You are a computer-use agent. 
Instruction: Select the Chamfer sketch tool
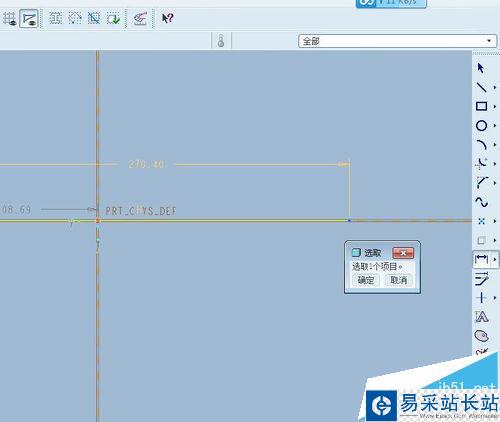[x=481, y=183]
